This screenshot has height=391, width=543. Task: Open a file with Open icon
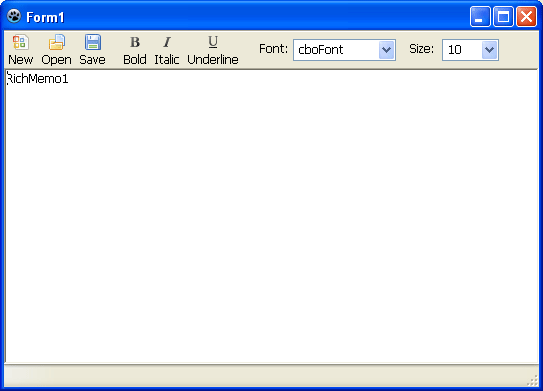[56, 50]
